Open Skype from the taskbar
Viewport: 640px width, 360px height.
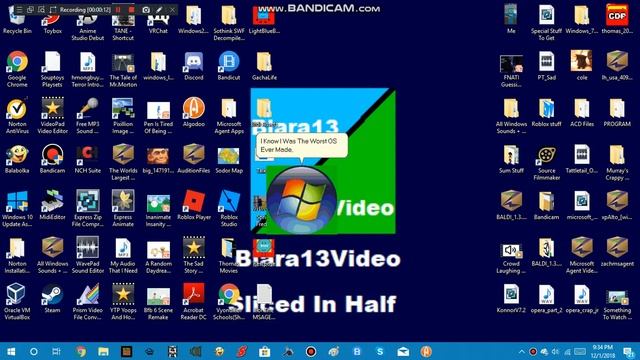click(x=380, y=351)
